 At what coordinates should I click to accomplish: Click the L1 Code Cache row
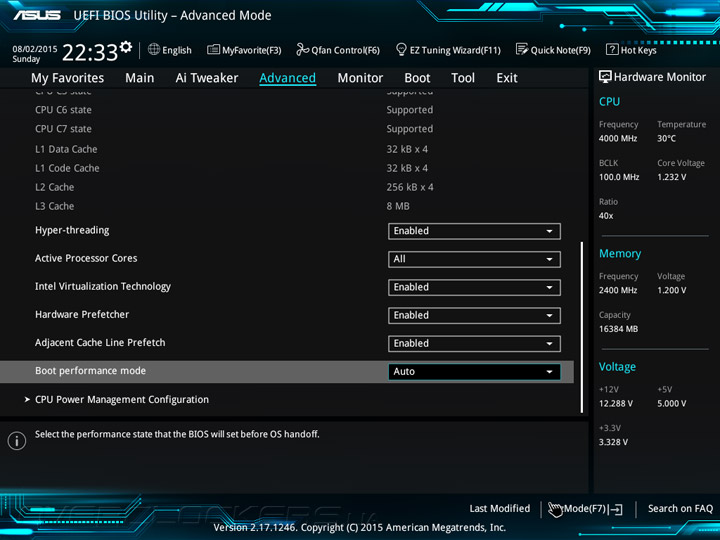tap(231, 168)
